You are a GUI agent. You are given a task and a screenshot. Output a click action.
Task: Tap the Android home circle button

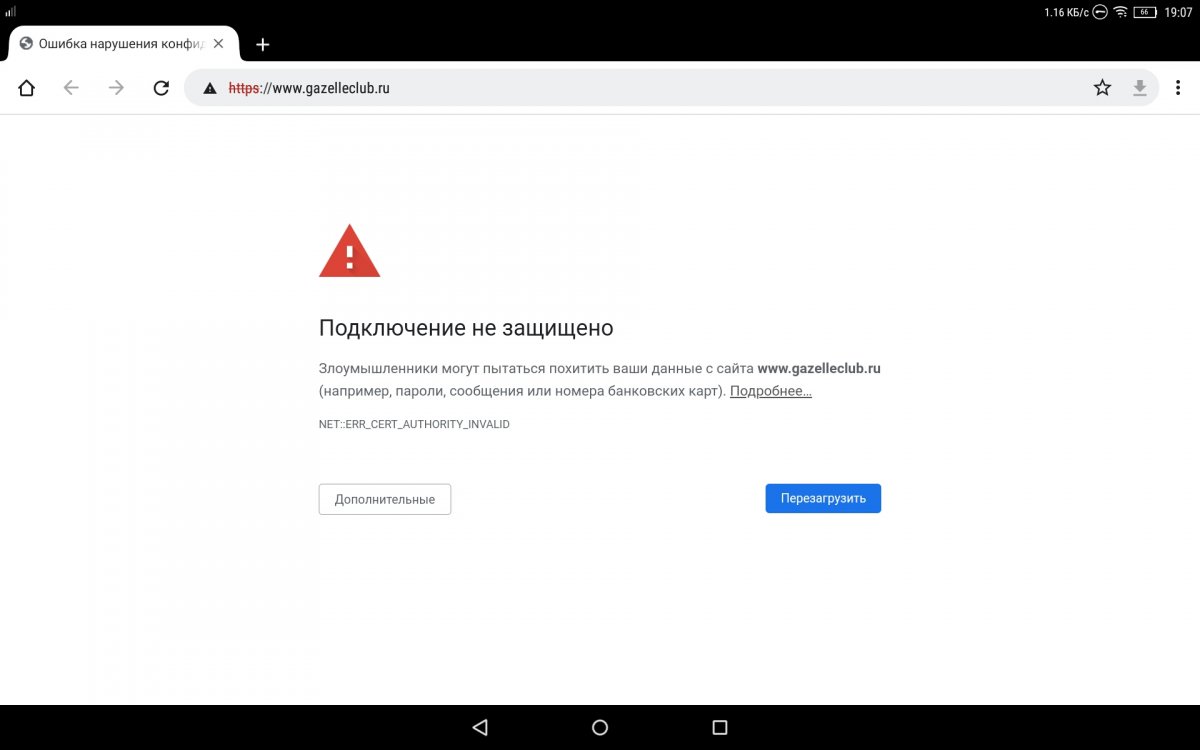click(x=600, y=727)
